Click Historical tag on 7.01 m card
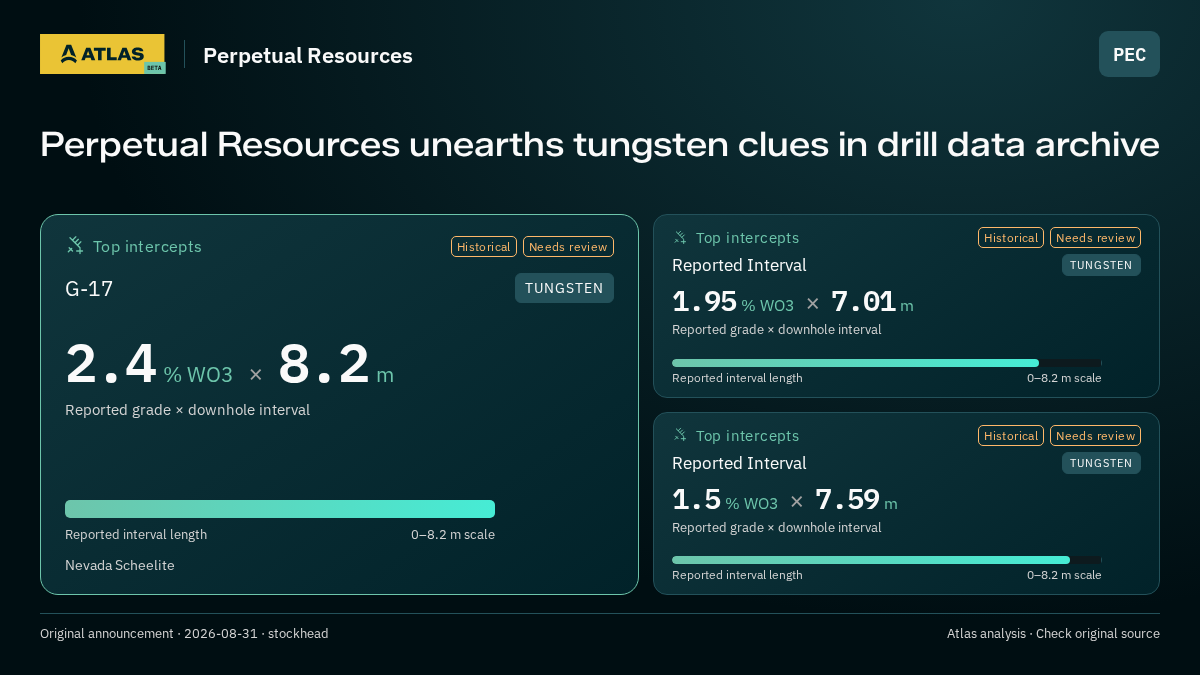1200x675 pixels. click(1011, 237)
